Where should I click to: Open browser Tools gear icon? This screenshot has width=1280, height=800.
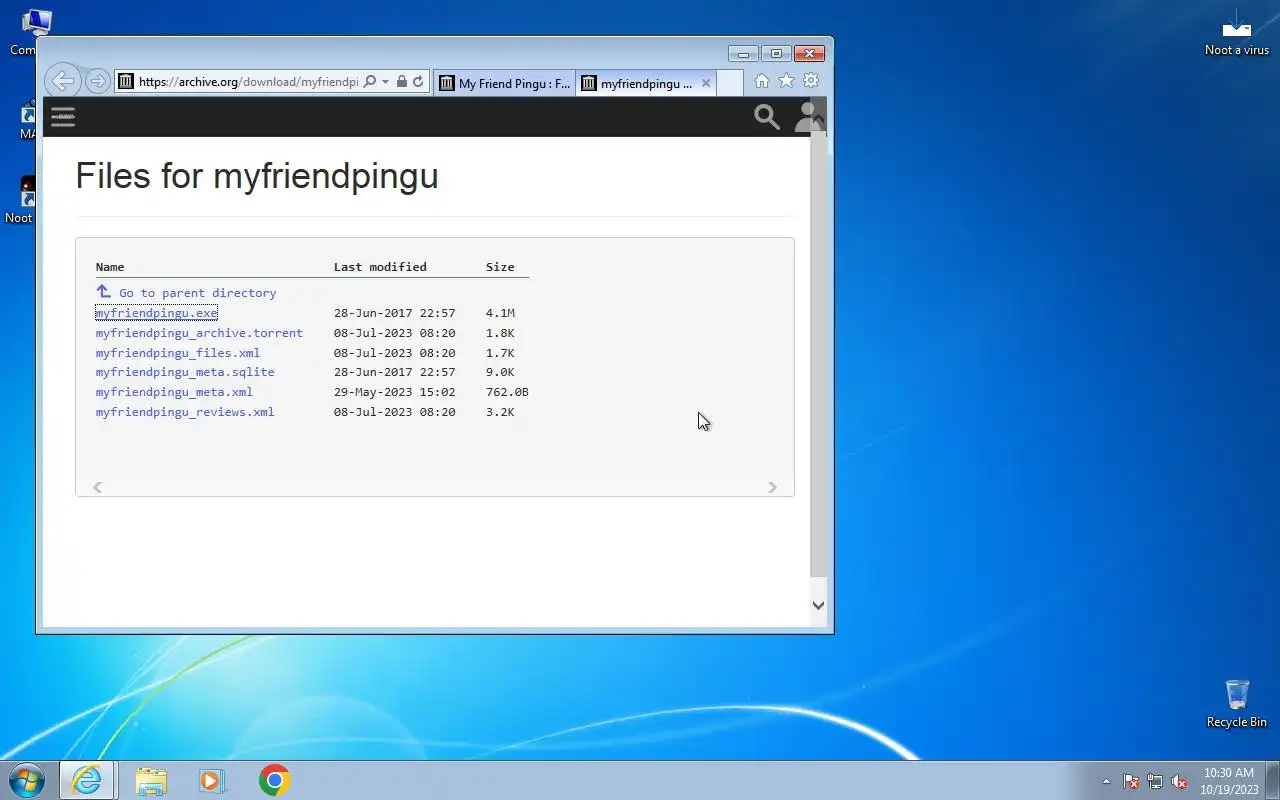point(811,81)
